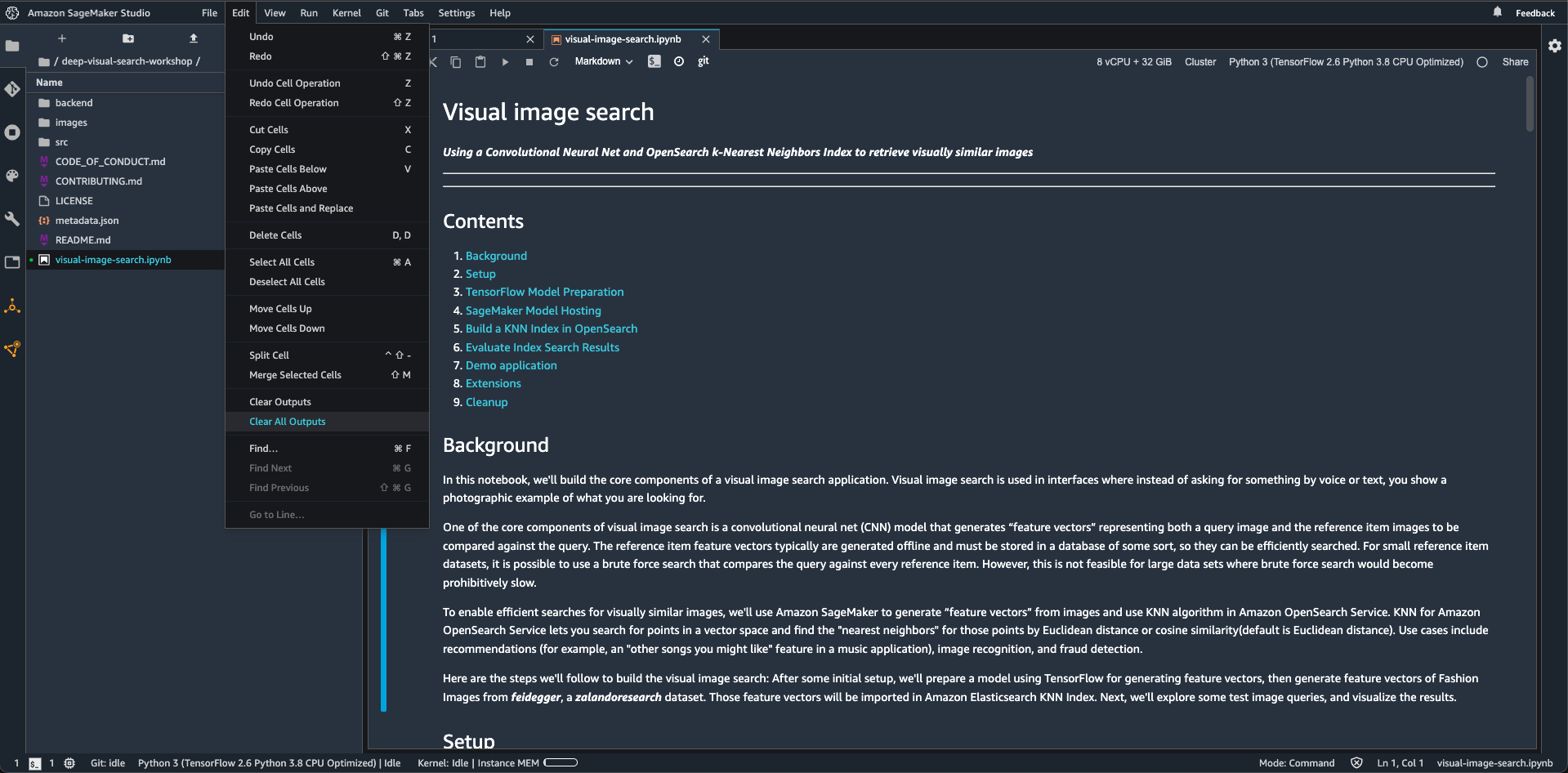Viewport: 1568px width, 773px height.
Task: Click the status bar shield trust icon
Action: (x=1356, y=763)
